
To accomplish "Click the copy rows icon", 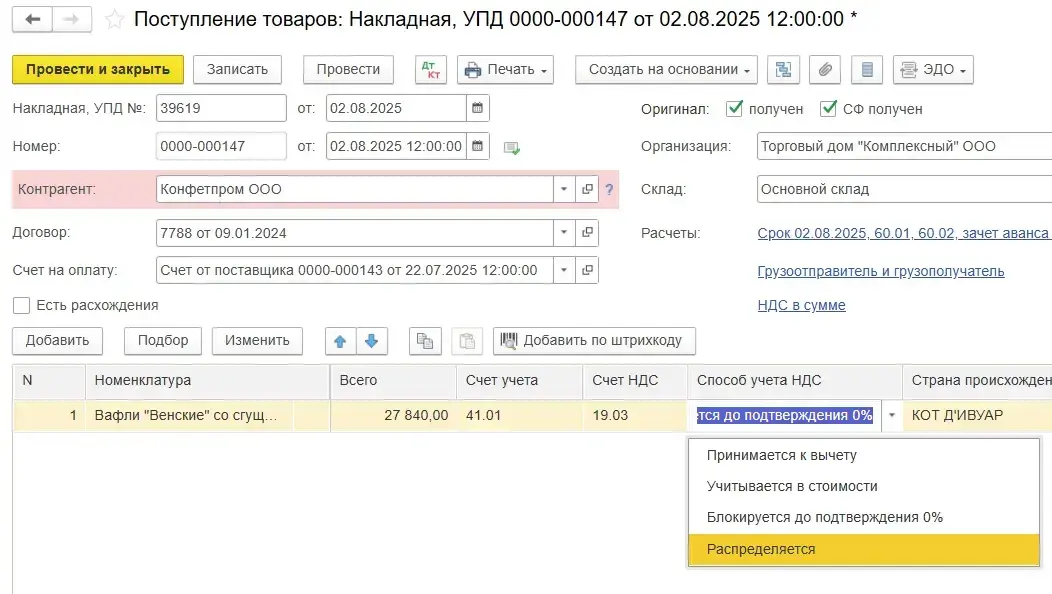I will tap(425, 341).
